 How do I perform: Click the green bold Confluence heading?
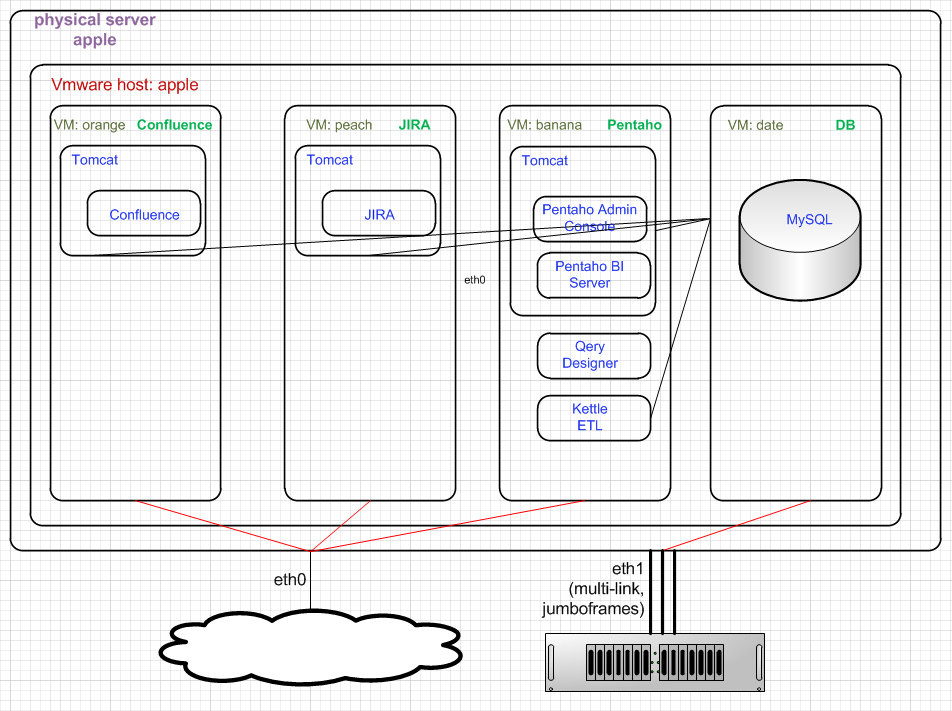174,124
